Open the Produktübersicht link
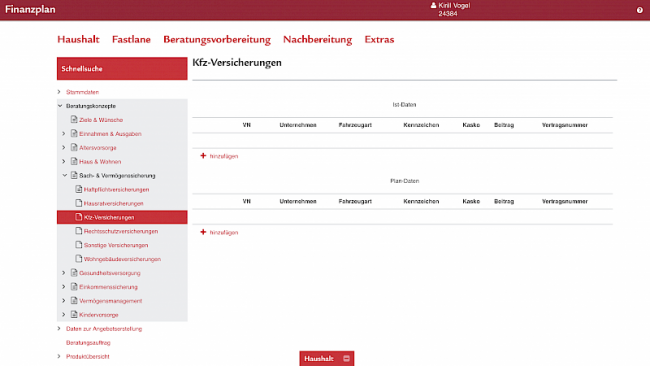Image resolution: width=650 pixels, height=366 pixels. 87,356
